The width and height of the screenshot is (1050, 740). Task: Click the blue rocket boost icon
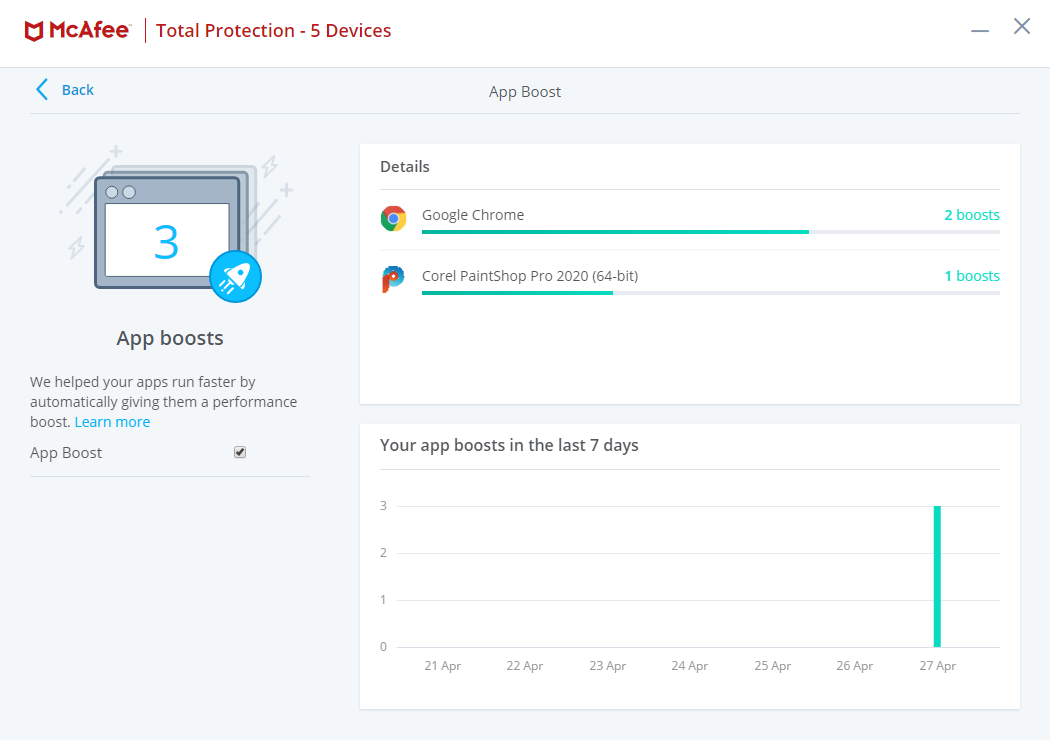(235, 277)
